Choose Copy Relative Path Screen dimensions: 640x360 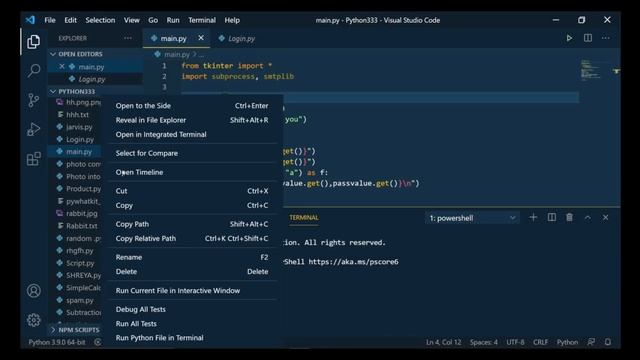coord(192,238)
